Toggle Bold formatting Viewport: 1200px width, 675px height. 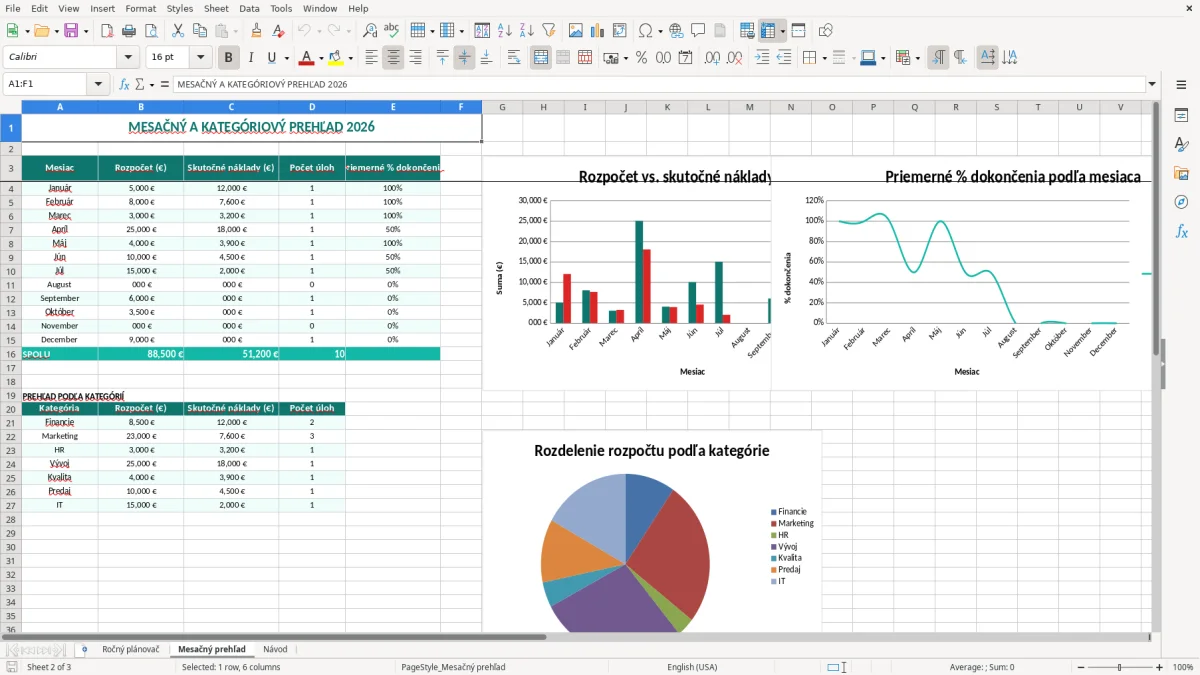tap(229, 58)
